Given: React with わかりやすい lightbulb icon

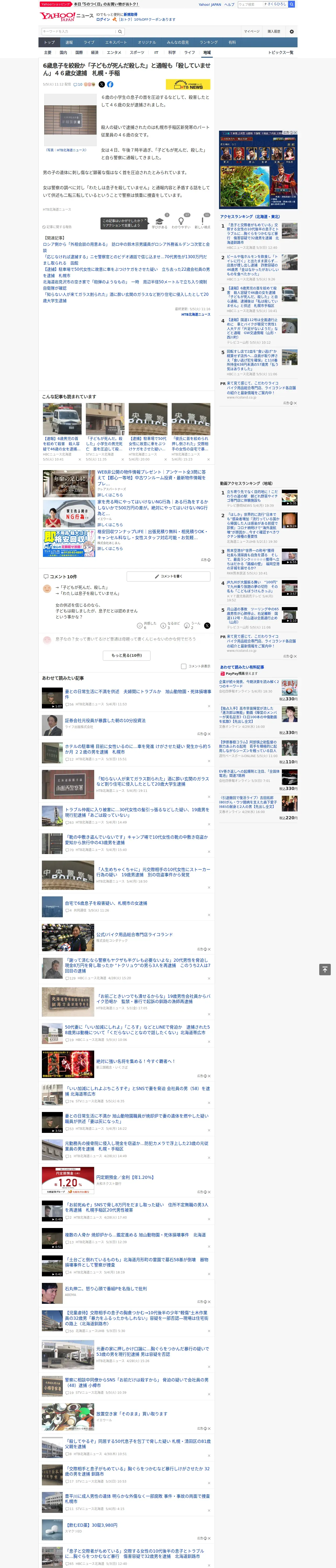Looking at the screenshot, I should tap(181, 222).
